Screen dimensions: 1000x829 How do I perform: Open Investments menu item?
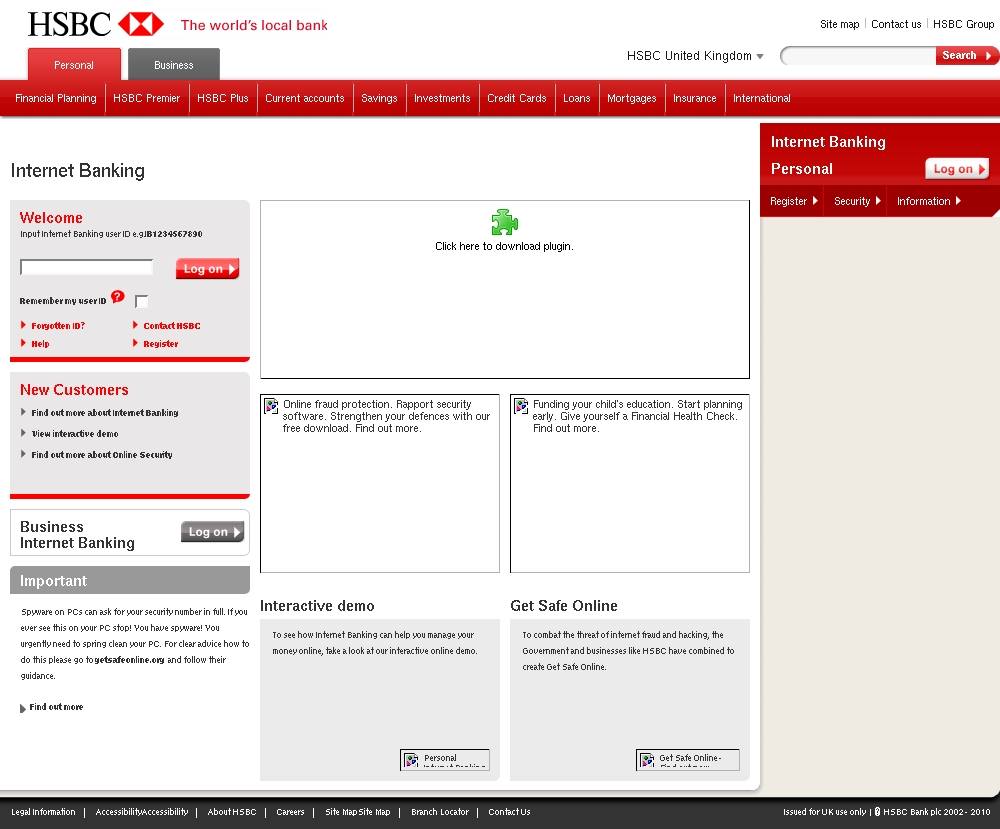[442, 98]
